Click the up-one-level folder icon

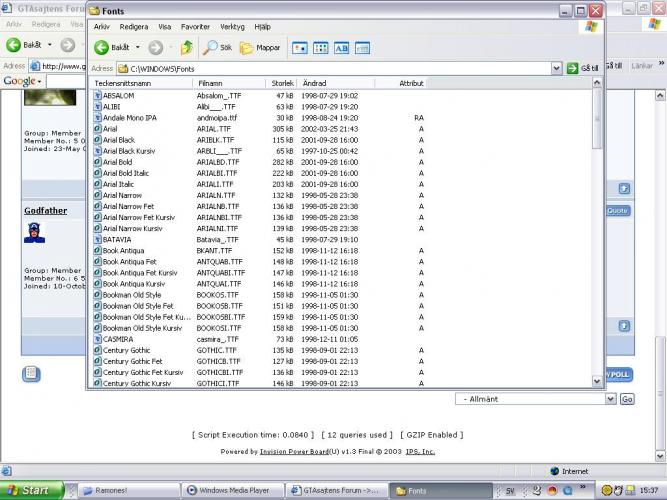point(187,47)
